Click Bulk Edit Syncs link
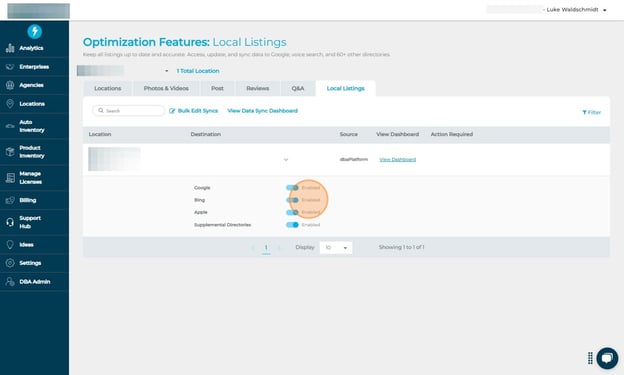Viewport: 624px width, 375px height. point(198,111)
